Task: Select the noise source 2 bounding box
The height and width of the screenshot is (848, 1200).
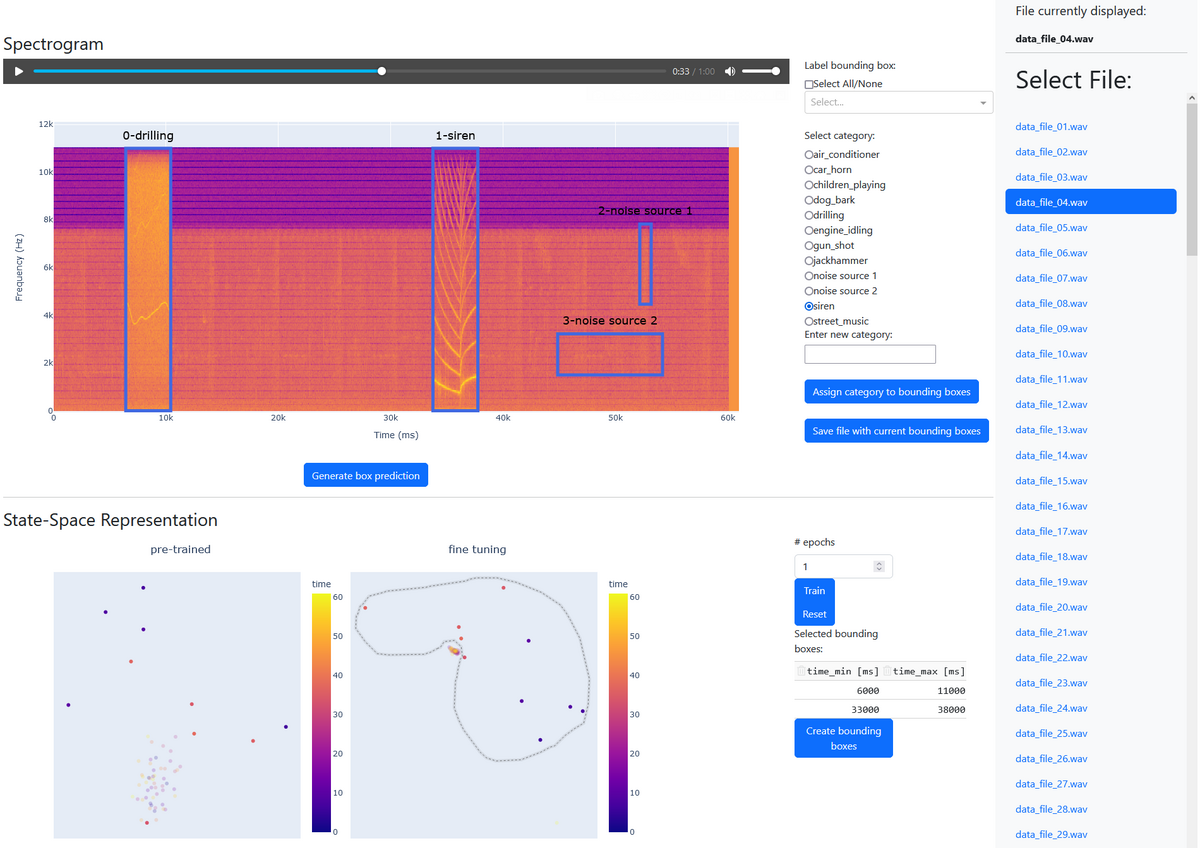Action: (610, 354)
